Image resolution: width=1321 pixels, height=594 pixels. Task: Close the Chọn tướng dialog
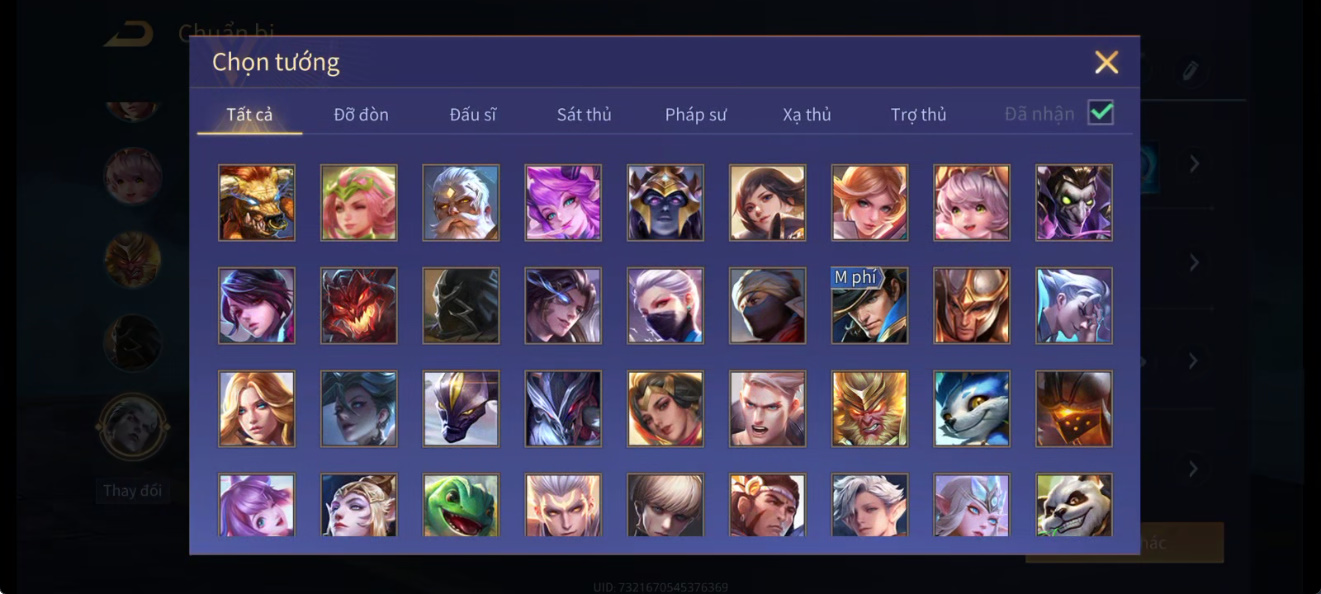coord(1106,62)
